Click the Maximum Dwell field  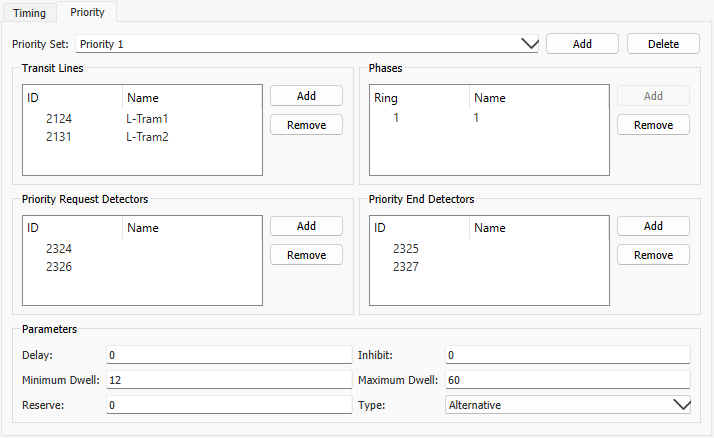[567, 380]
